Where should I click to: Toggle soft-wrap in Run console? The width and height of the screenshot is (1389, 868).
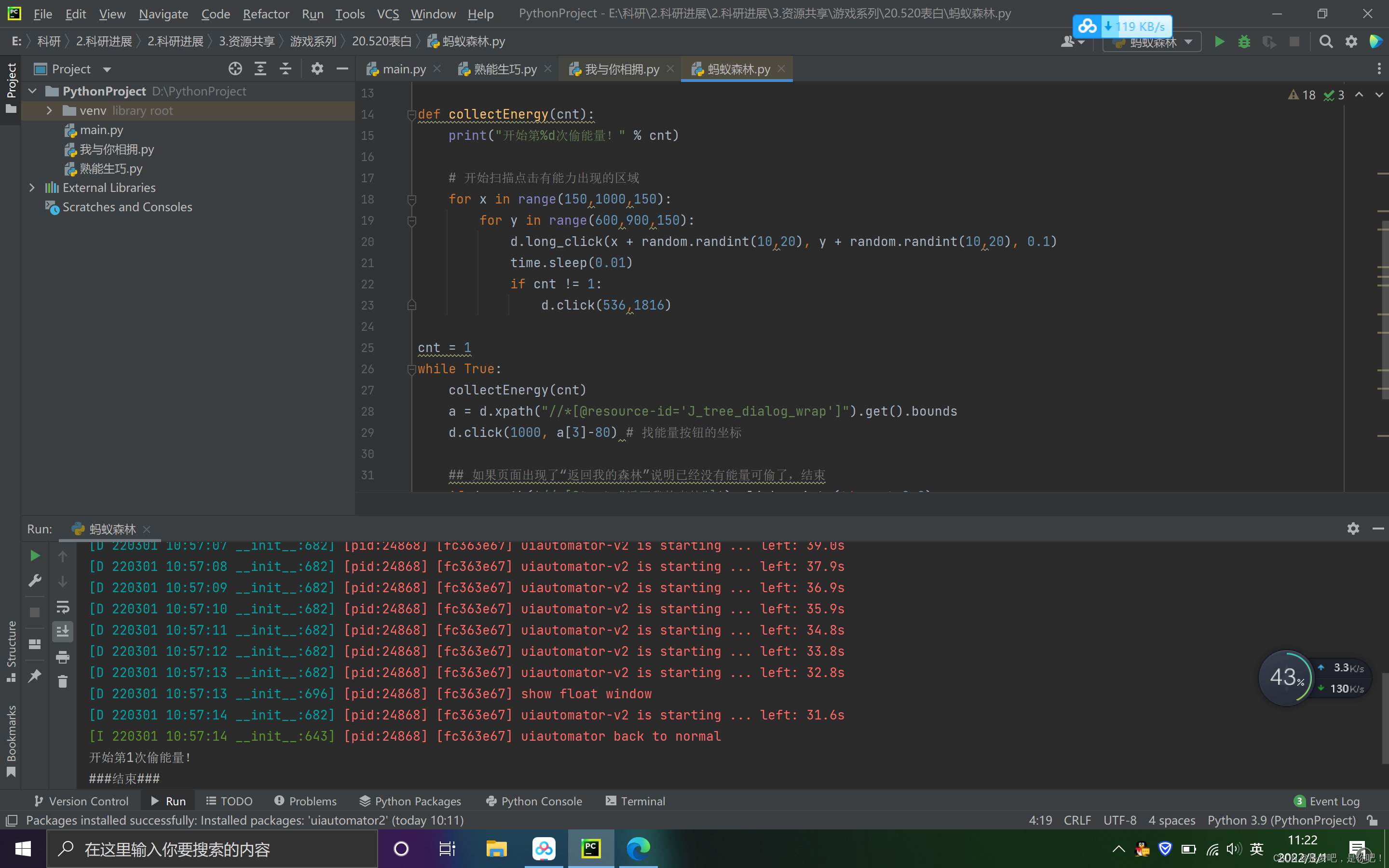63,607
